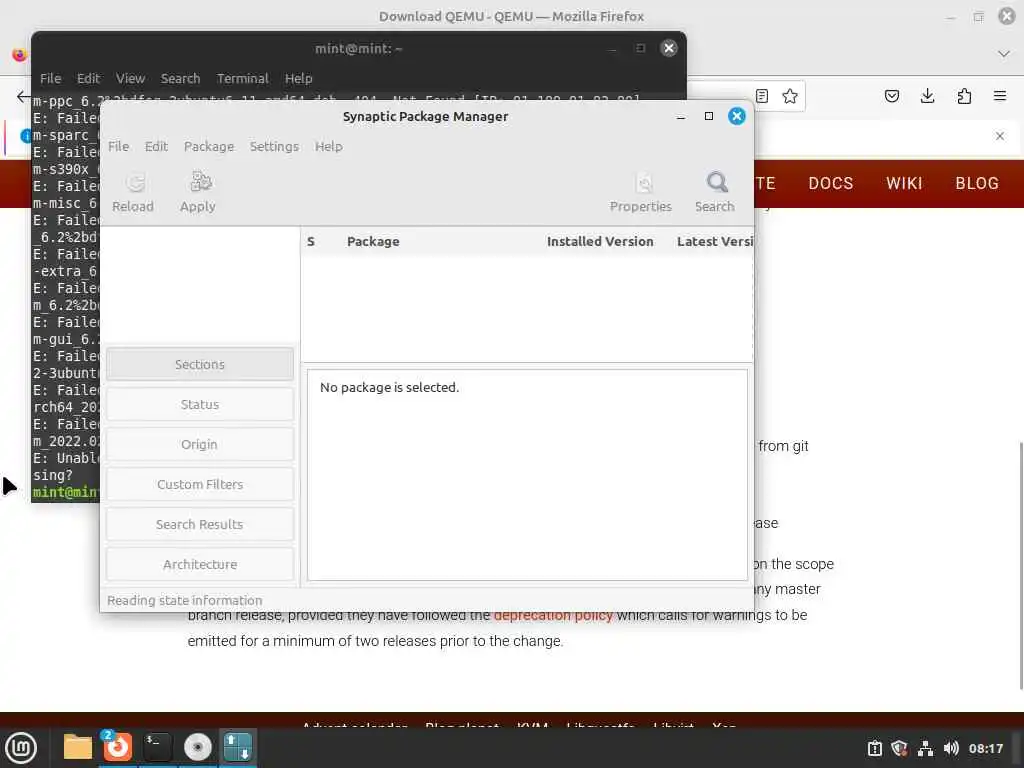
Task: Maximize the Synaptic Package Manager window
Action: [x=709, y=116]
